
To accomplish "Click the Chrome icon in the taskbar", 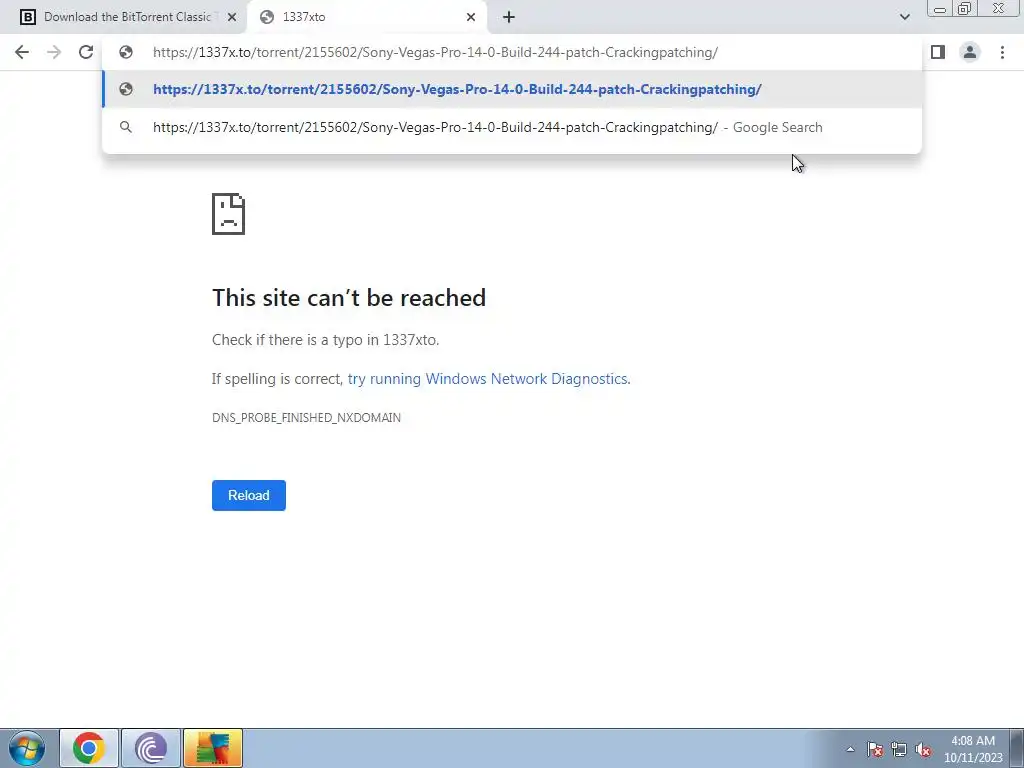I will (x=89, y=748).
